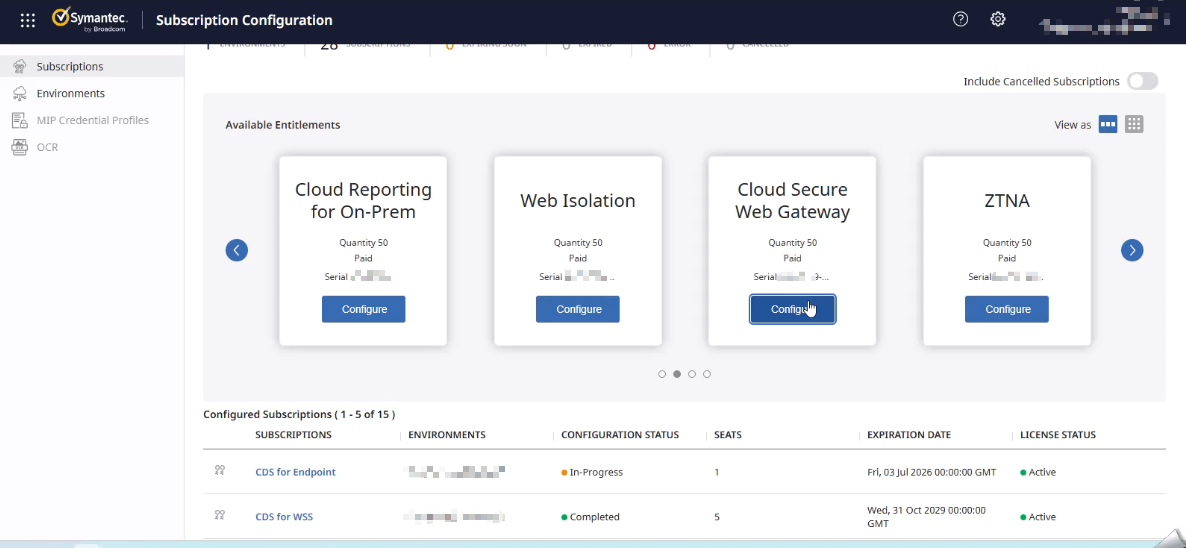This screenshot has height=548, width=1186.
Task: Sort by SEATS column header
Action: (x=728, y=435)
